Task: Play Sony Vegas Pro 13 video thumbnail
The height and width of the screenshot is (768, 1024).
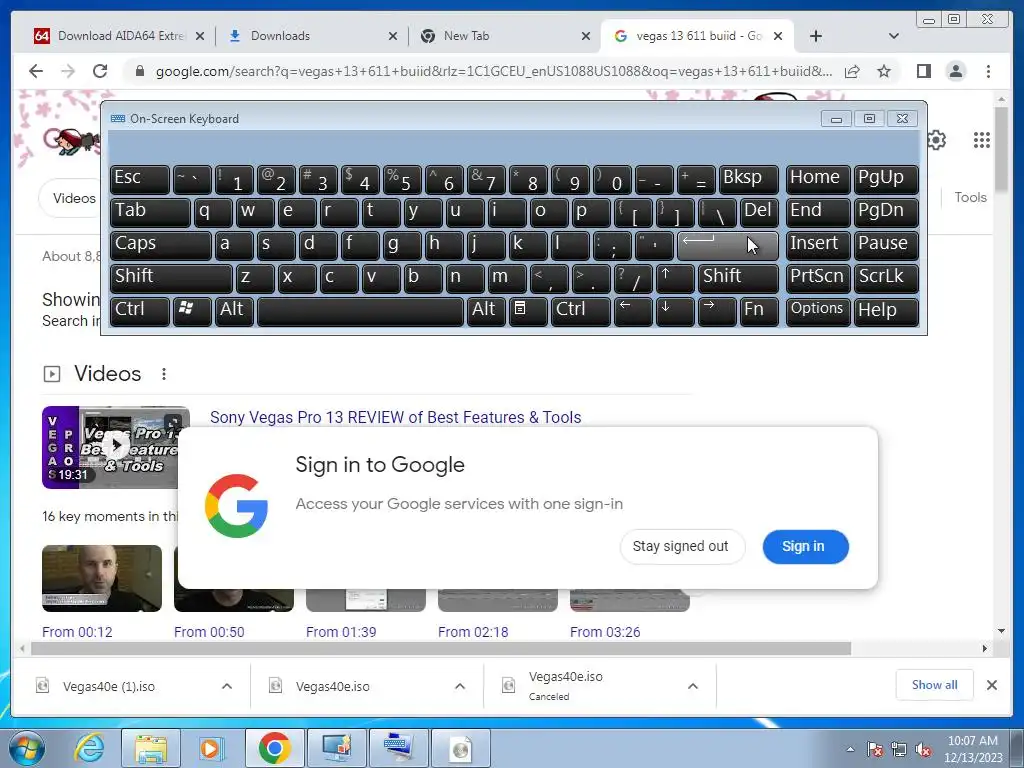Action: pos(116,447)
